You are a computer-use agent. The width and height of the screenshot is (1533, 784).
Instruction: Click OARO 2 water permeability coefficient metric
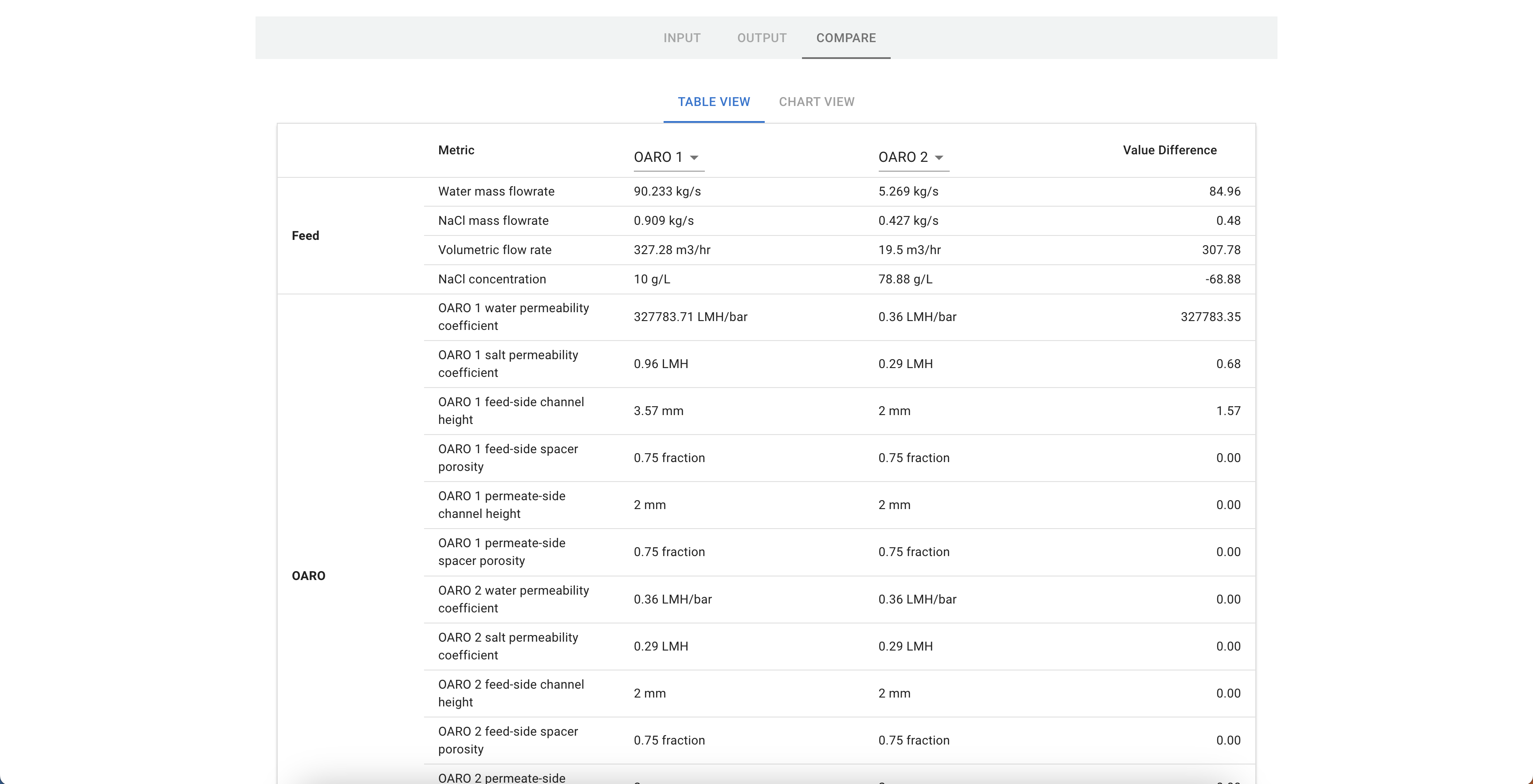(x=514, y=600)
